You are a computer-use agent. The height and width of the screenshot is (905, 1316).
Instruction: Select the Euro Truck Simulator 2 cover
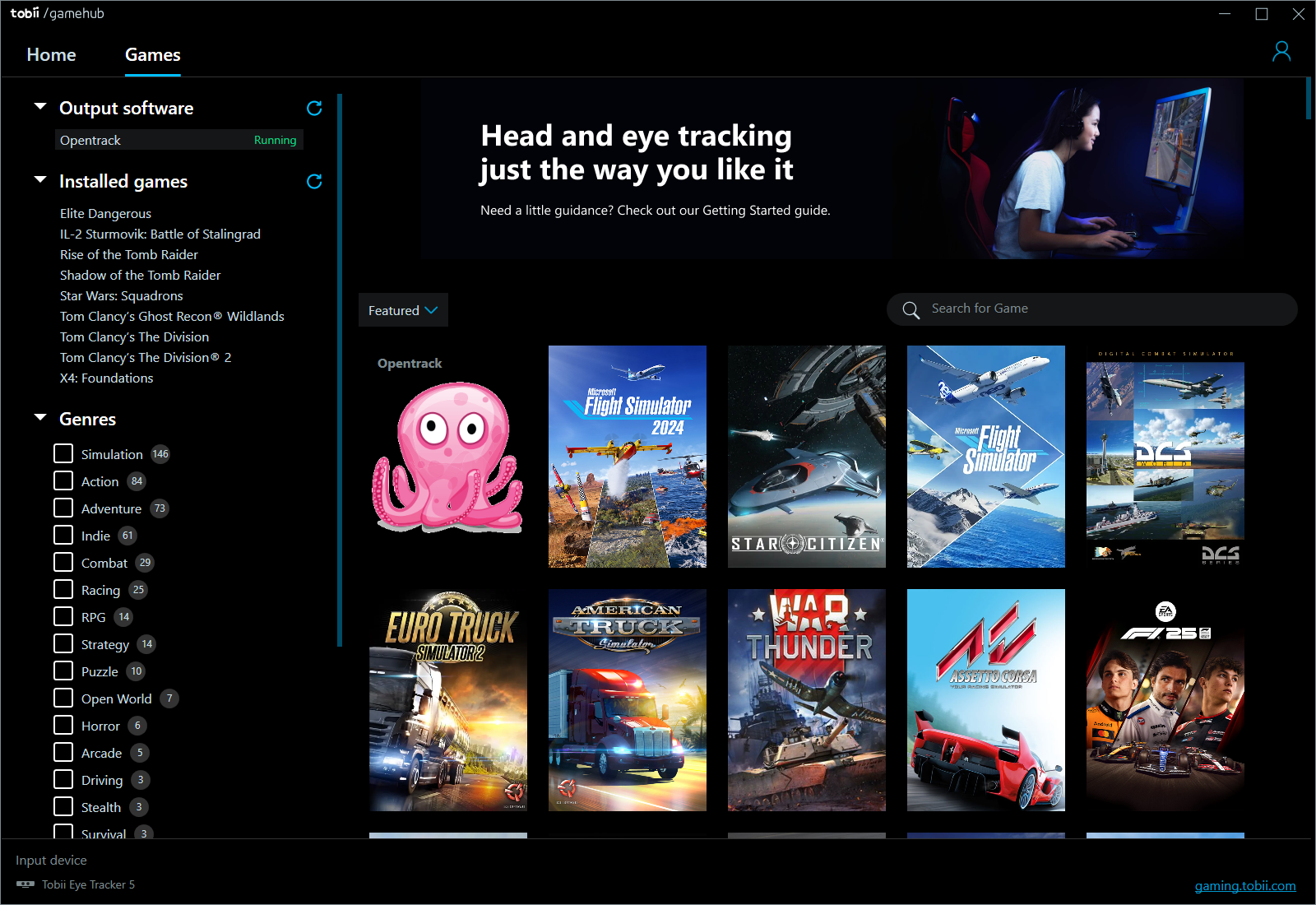tap(448, 700)
